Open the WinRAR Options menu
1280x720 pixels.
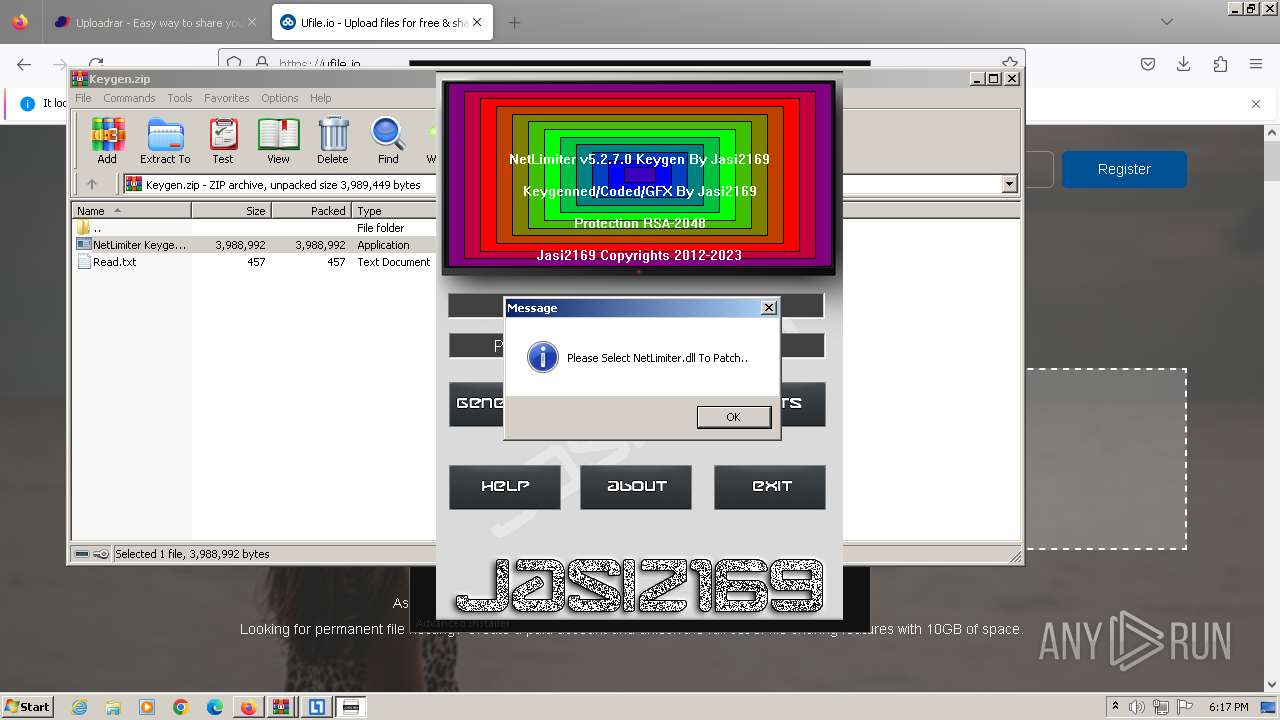280,98
